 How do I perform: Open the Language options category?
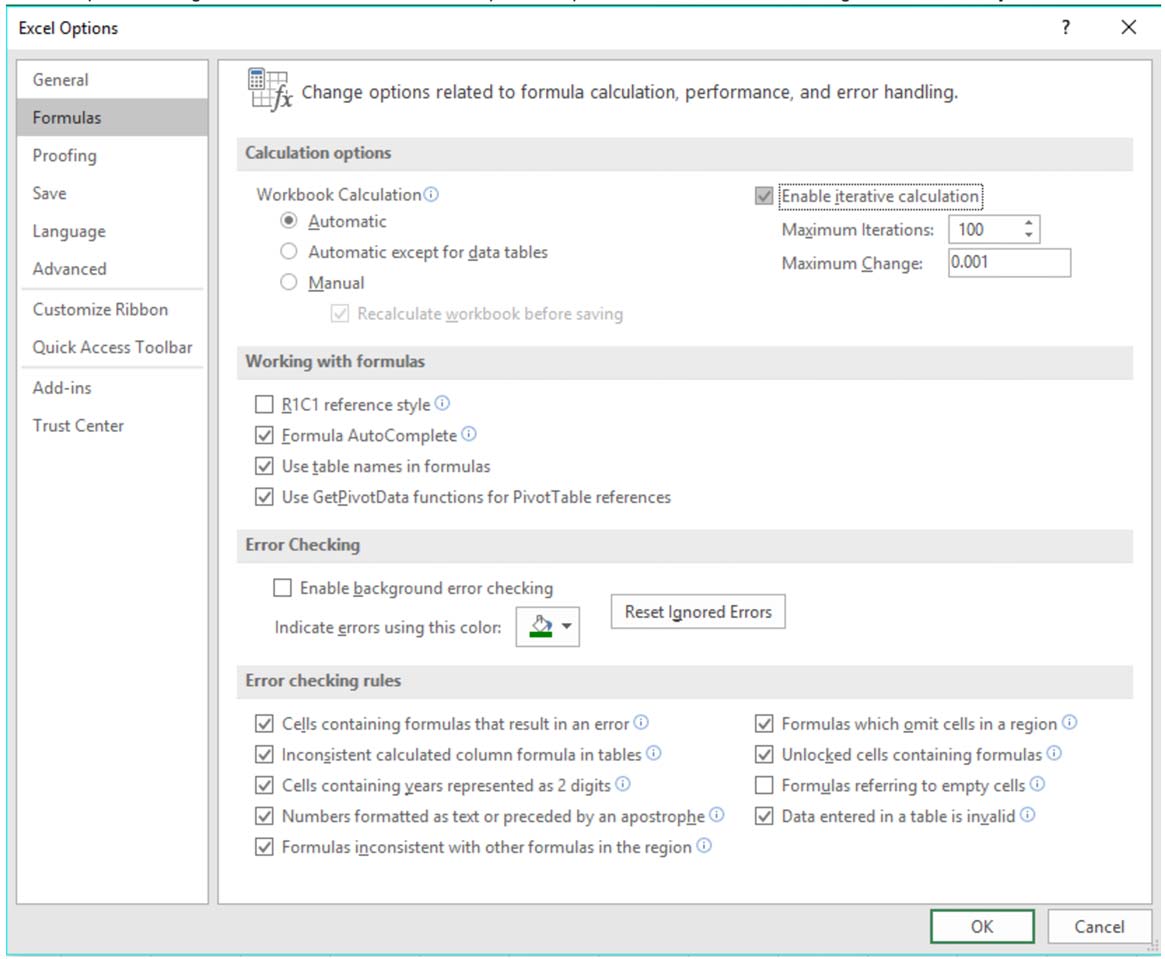click(x=112, y=231)
